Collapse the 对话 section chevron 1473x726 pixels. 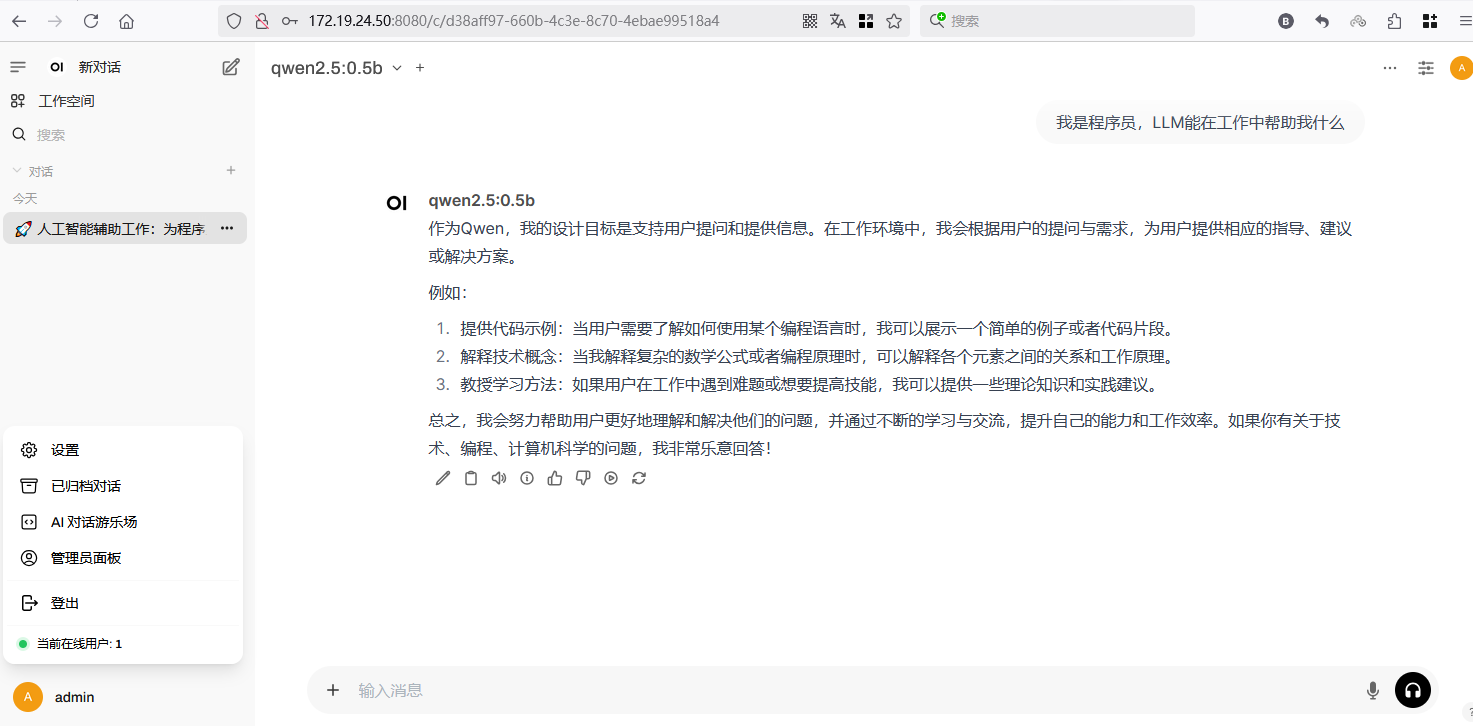point(16,171)
